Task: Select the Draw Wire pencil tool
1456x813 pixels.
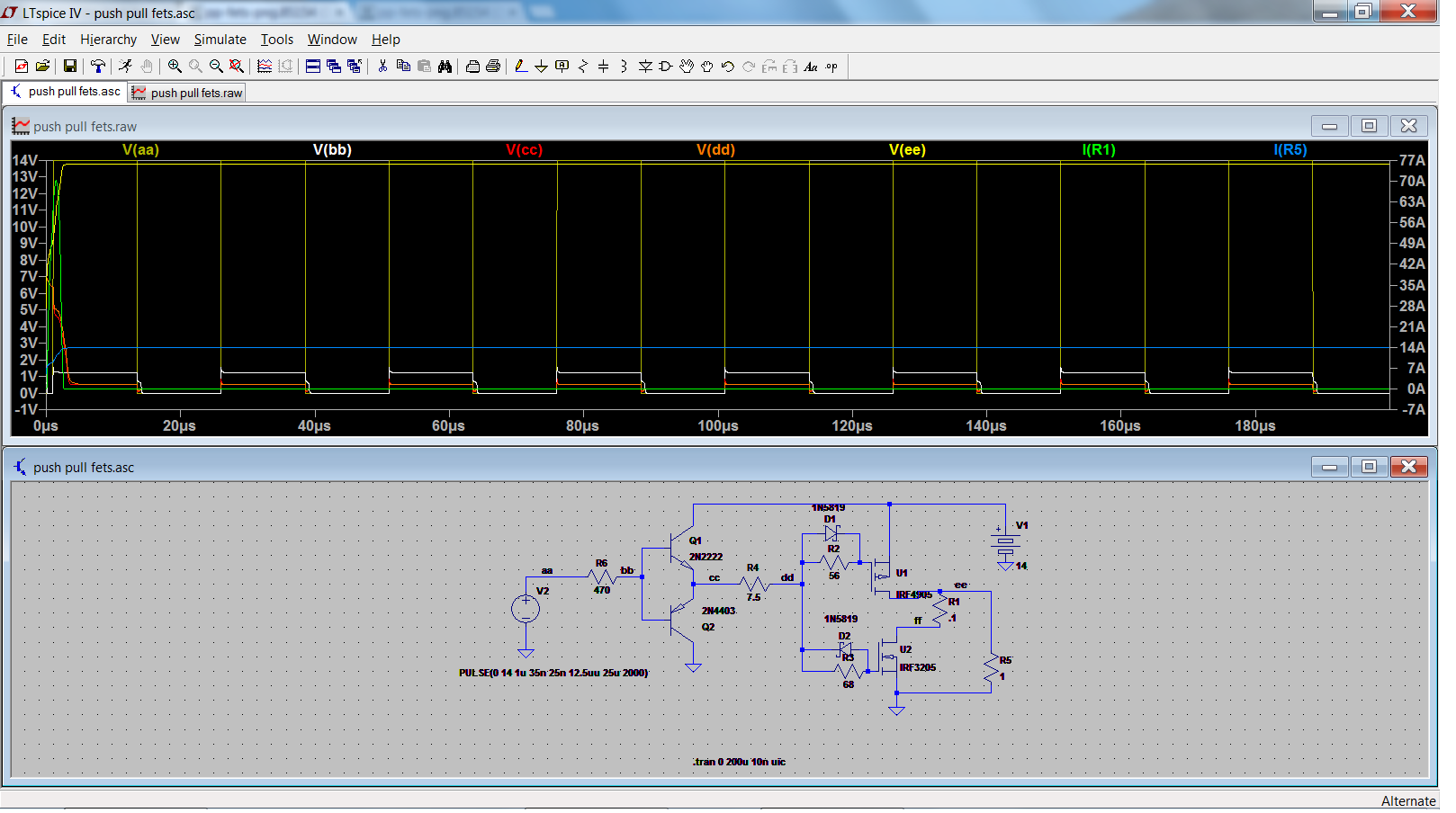Action: coord(521,67)
